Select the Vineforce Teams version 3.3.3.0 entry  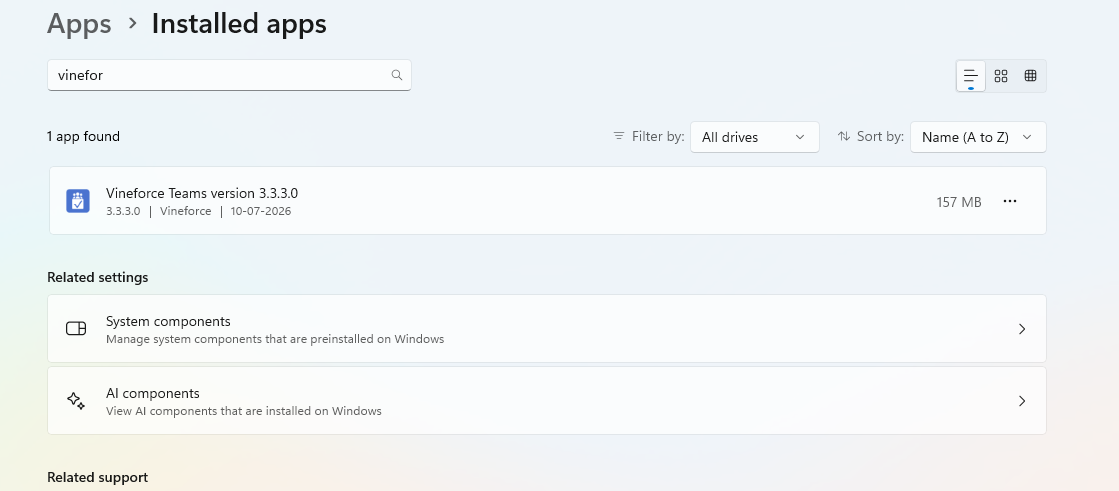[547, 201]
